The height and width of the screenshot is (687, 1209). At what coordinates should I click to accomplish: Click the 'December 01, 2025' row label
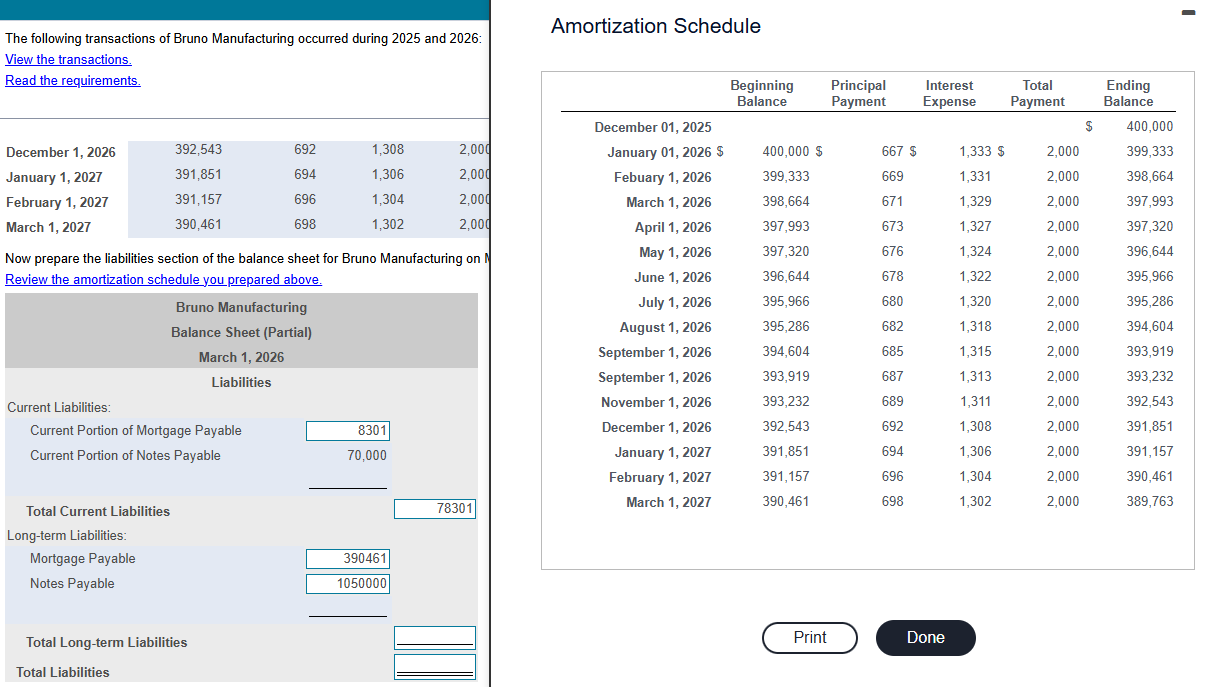tap(653, 127)
